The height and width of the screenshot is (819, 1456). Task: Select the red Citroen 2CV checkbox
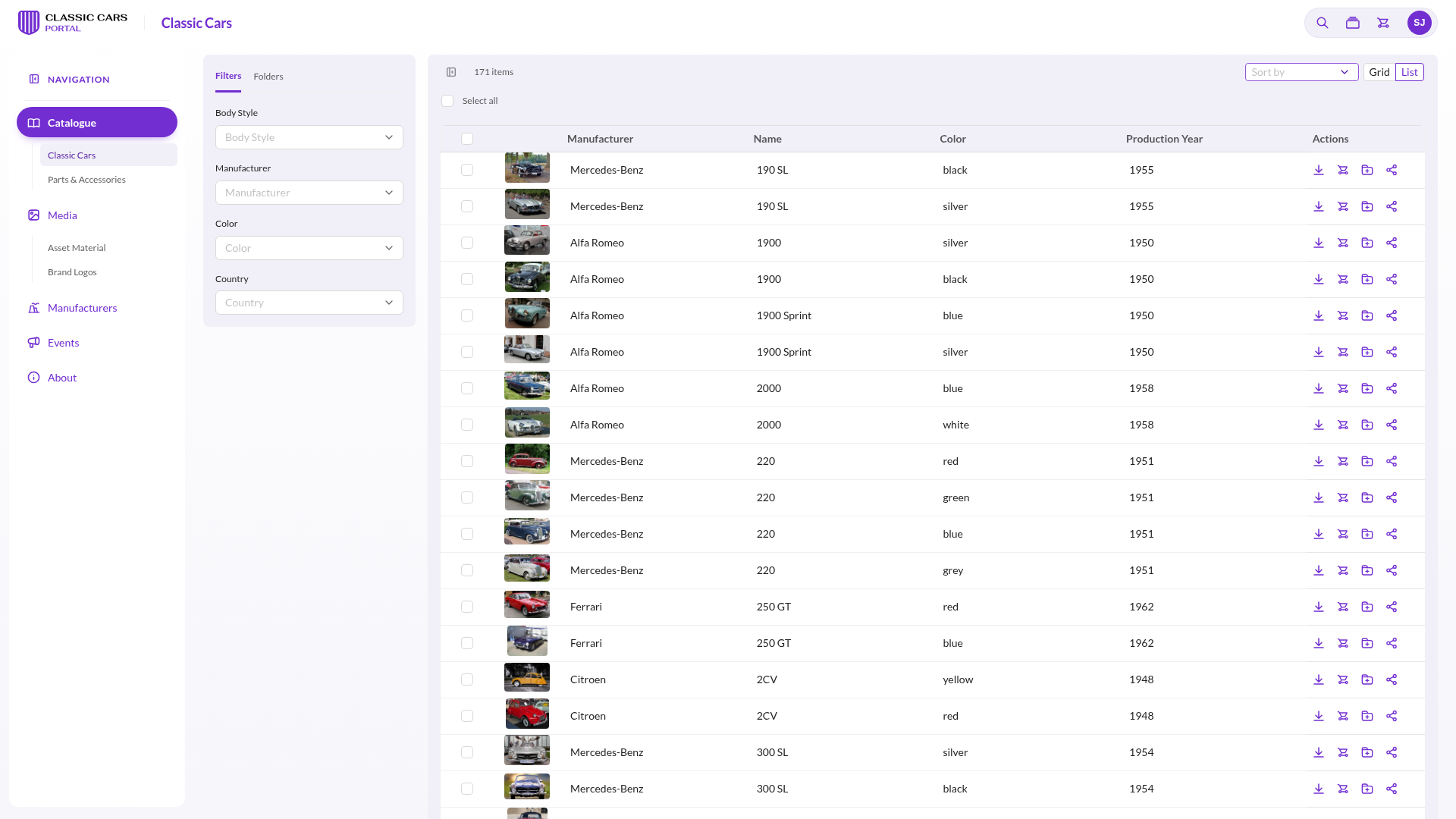pyautogui.click(x=467, y=716)
